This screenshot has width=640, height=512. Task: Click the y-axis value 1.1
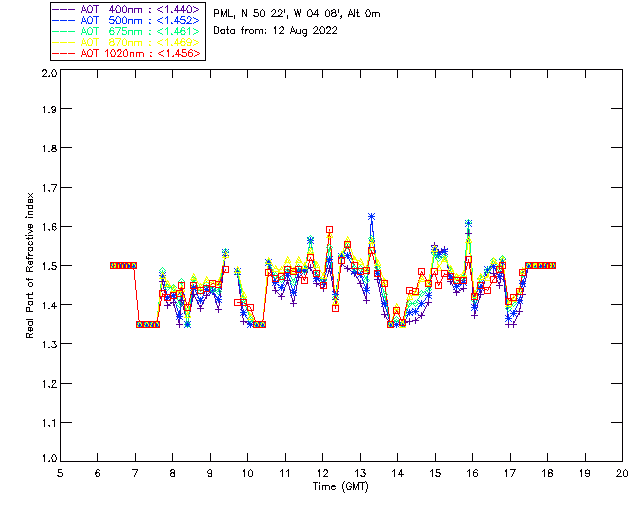49,423
